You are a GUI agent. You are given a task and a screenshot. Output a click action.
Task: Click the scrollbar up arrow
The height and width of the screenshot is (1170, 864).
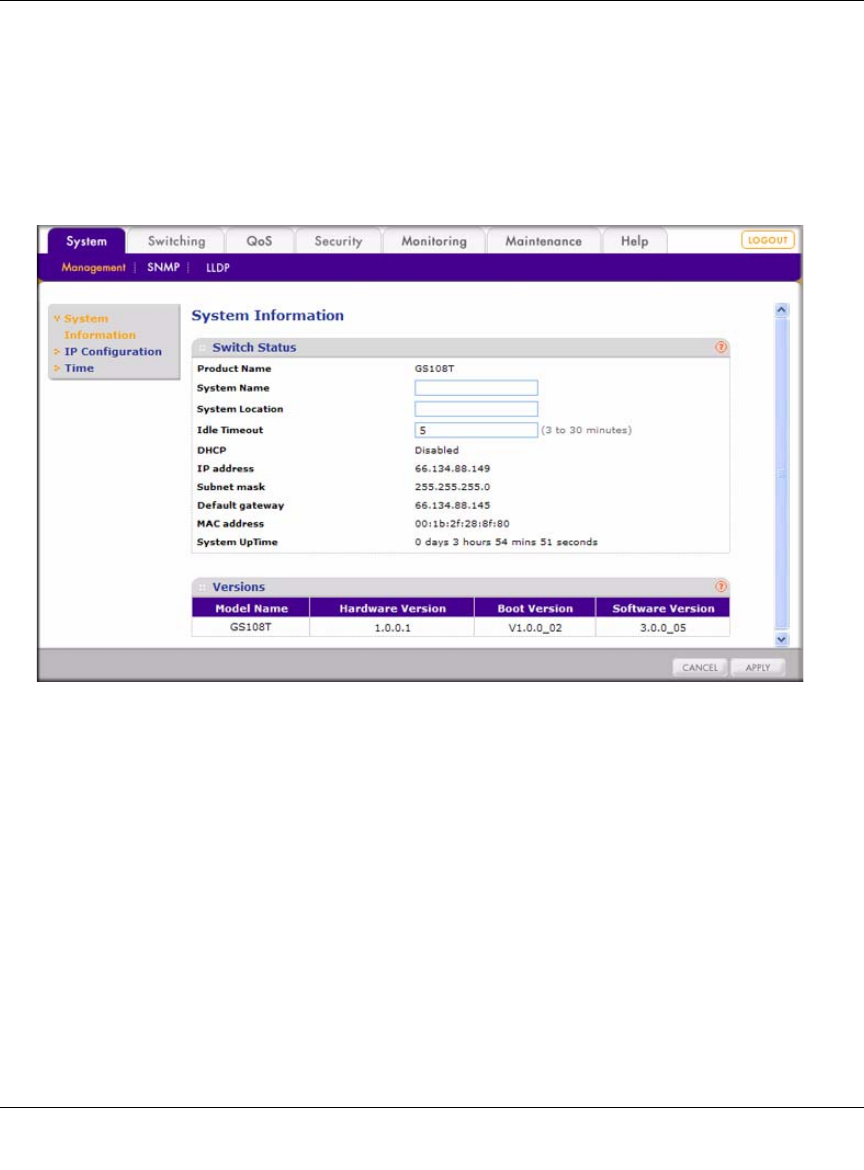781,310
